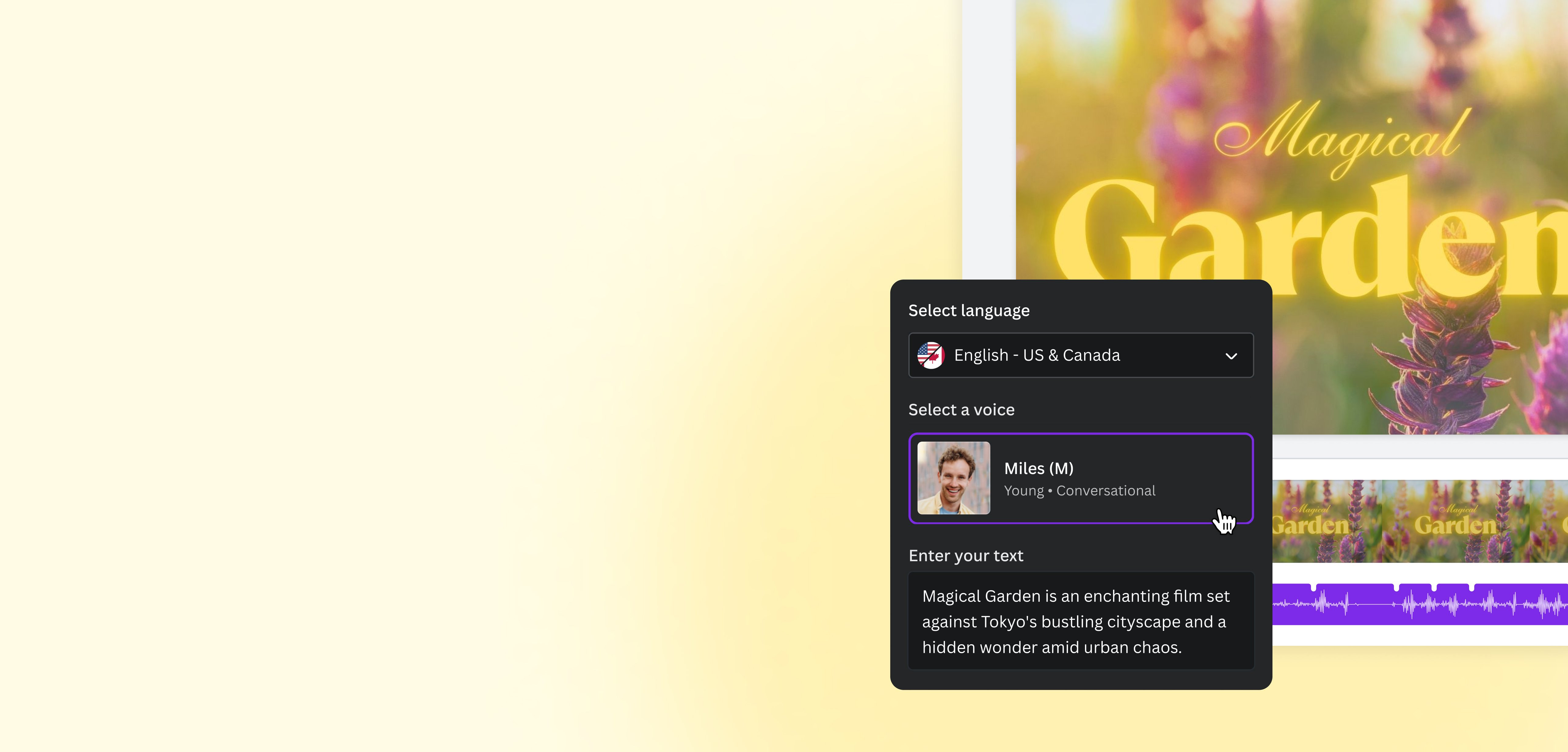Click the first notch marker on audio track
Screen dimensions: 1568x752
click(1313, 587)
